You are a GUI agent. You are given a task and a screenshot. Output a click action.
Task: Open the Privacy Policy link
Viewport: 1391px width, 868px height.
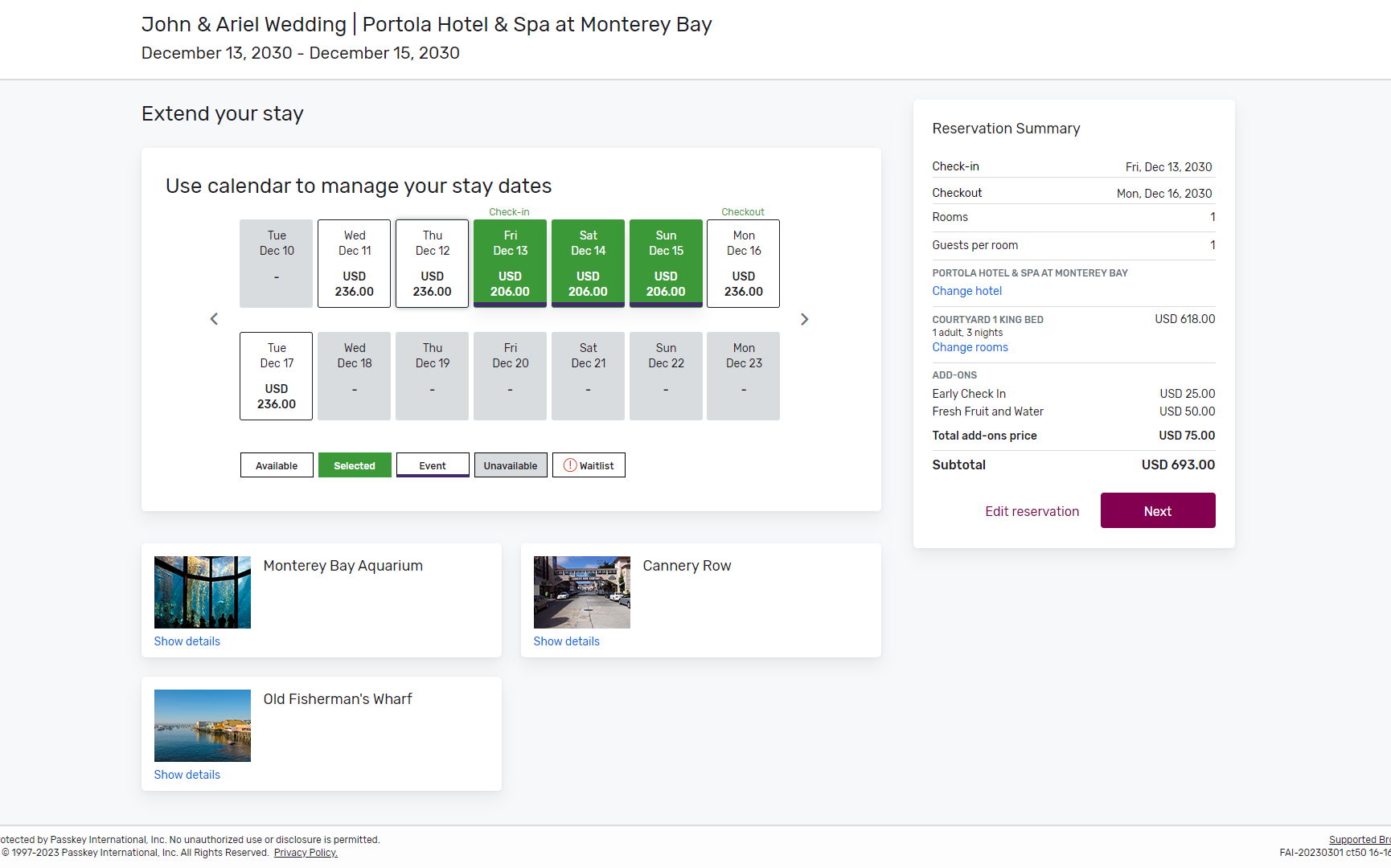point(306,853)
